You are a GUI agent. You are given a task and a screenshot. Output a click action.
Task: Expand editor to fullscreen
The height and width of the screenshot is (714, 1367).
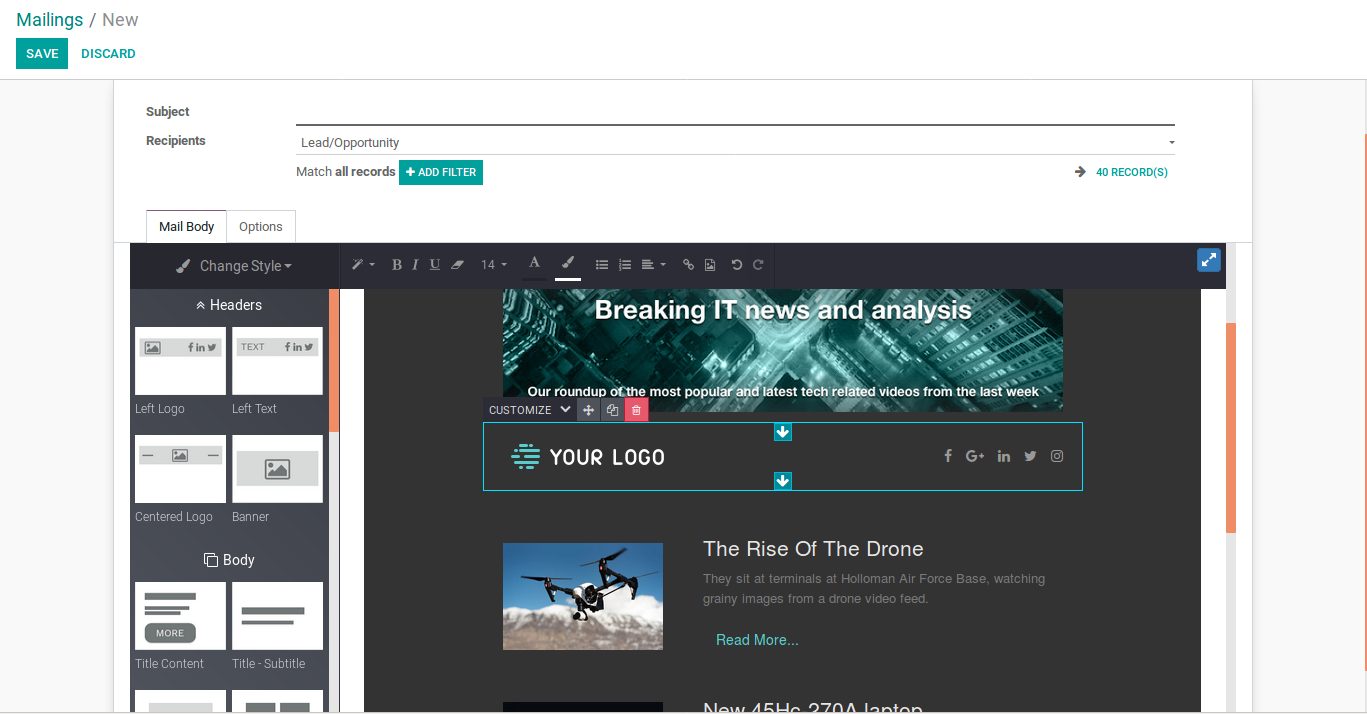tap(1209, 260)
